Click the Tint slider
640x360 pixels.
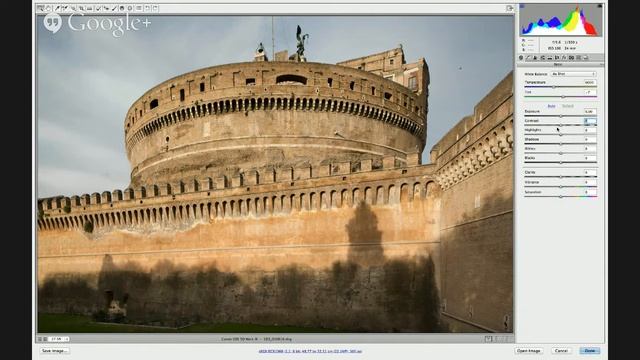[x=560, y=97]
